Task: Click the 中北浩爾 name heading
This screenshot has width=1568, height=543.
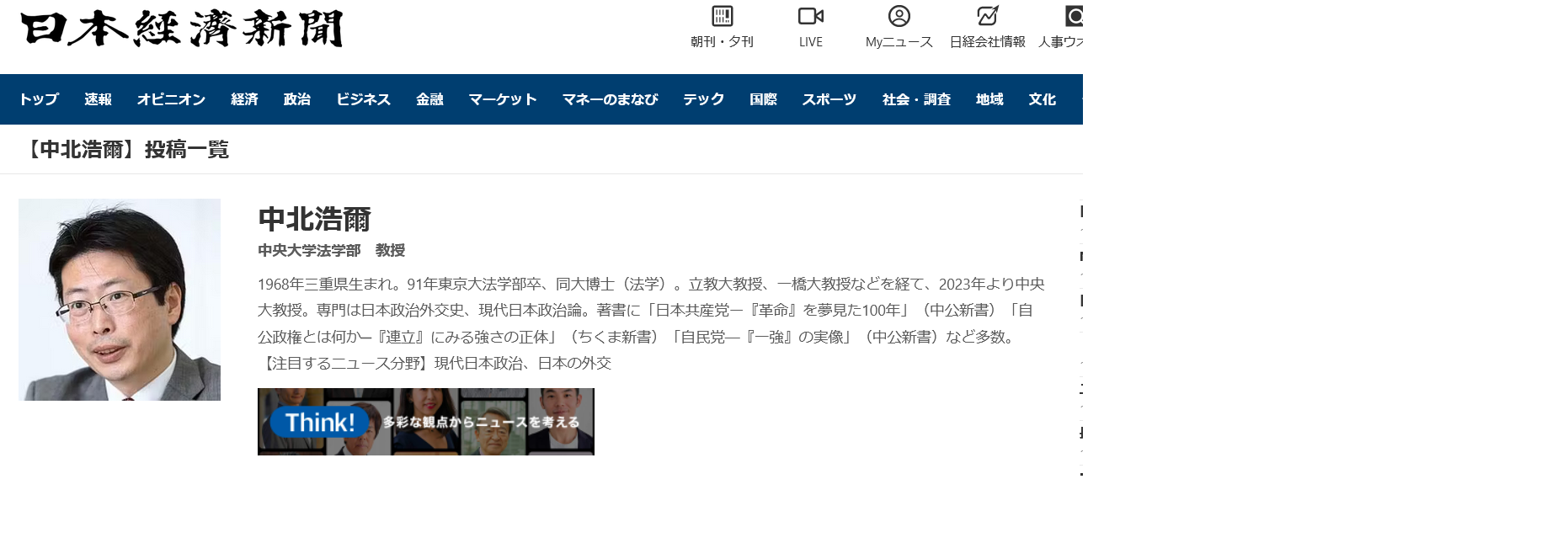Action: (x=314, y=219)
